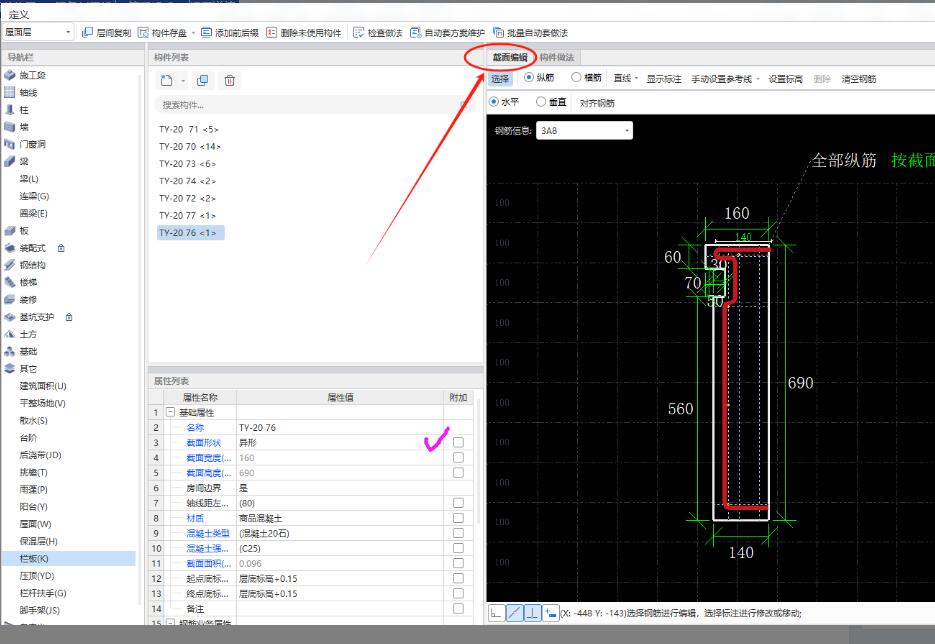Click the 清空钢筋 button

(x=859, y=79)
